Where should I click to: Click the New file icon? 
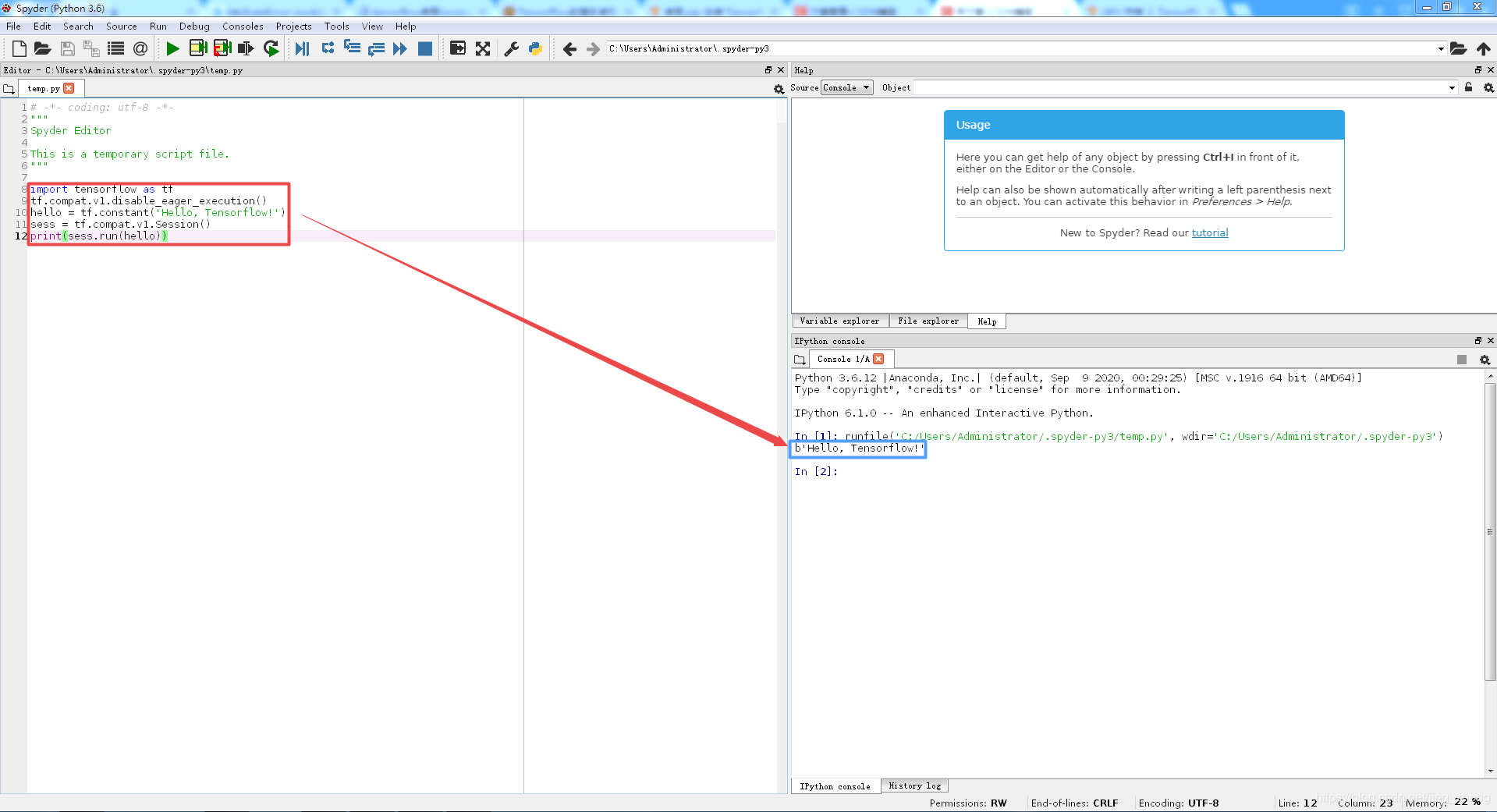point(20,48)
